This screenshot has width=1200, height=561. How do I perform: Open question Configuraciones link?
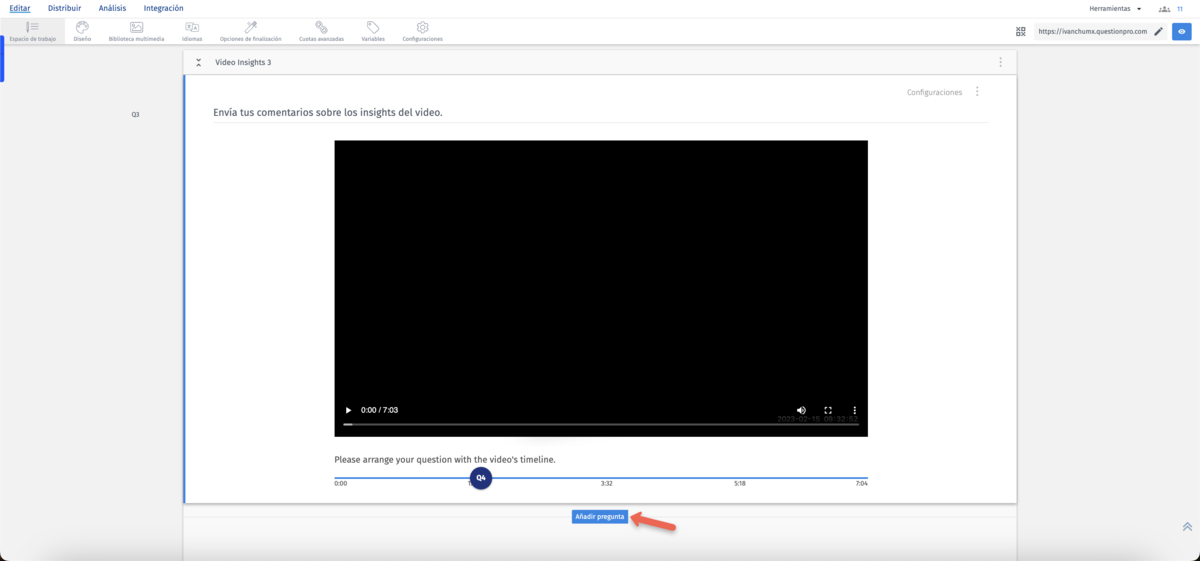(x=934, y=92)
